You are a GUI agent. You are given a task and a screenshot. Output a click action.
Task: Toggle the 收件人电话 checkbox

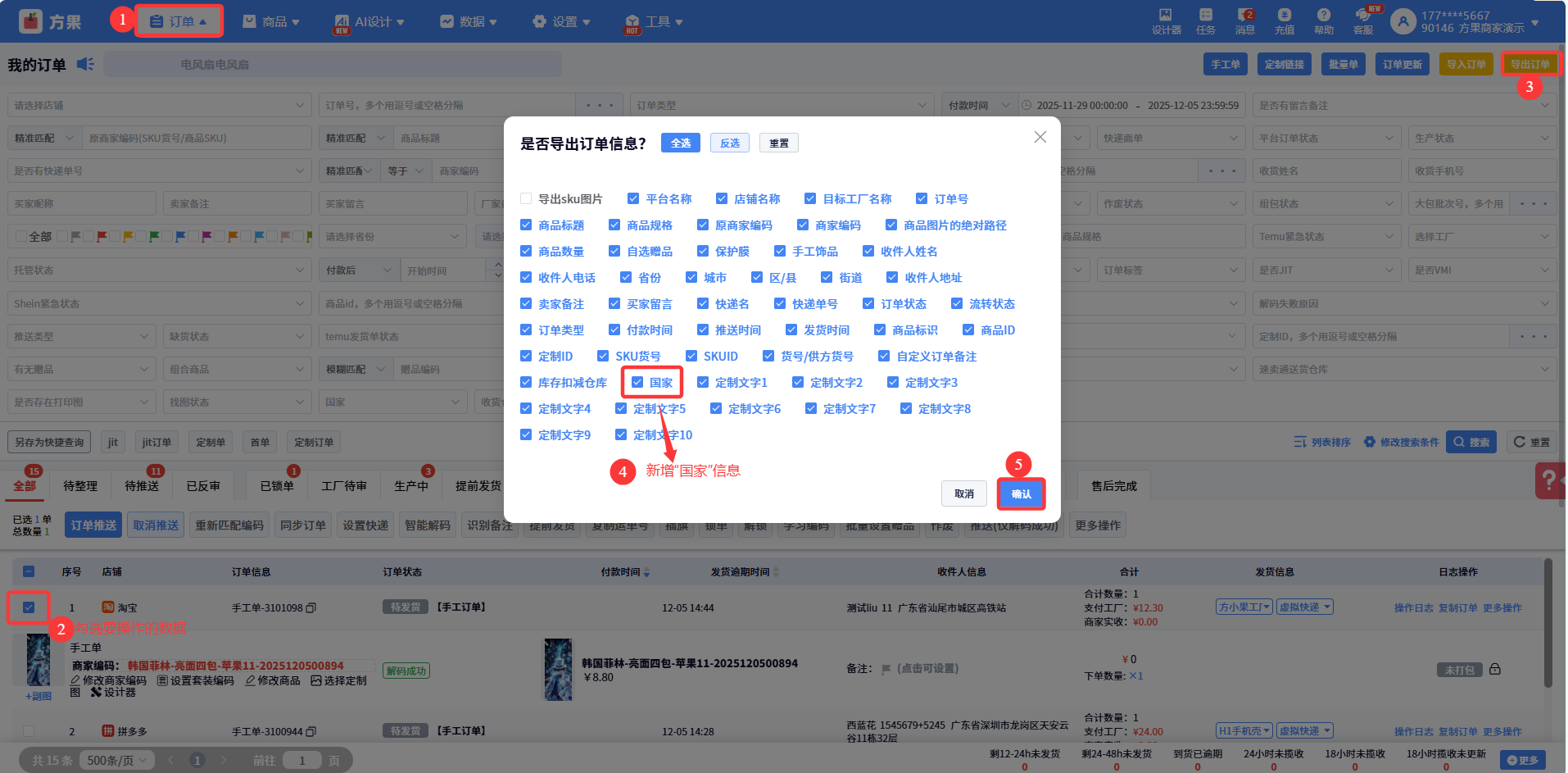[x=526, y=278]
